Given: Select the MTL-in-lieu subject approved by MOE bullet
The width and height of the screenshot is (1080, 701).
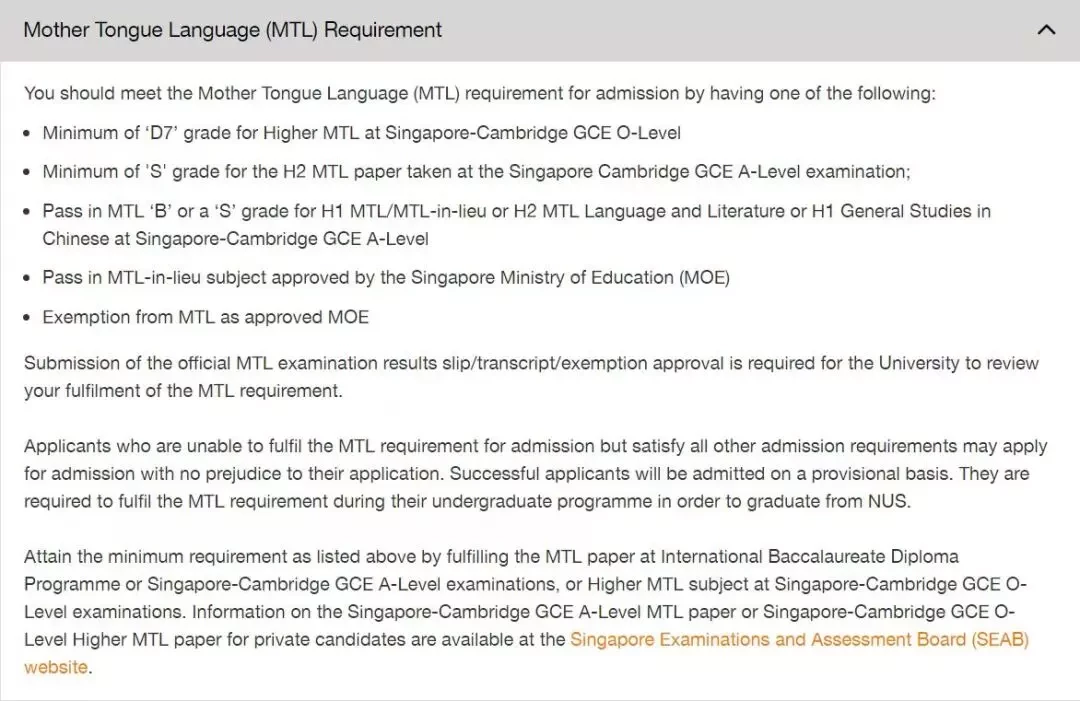Looking at the screenshot, I should [386, 277].
